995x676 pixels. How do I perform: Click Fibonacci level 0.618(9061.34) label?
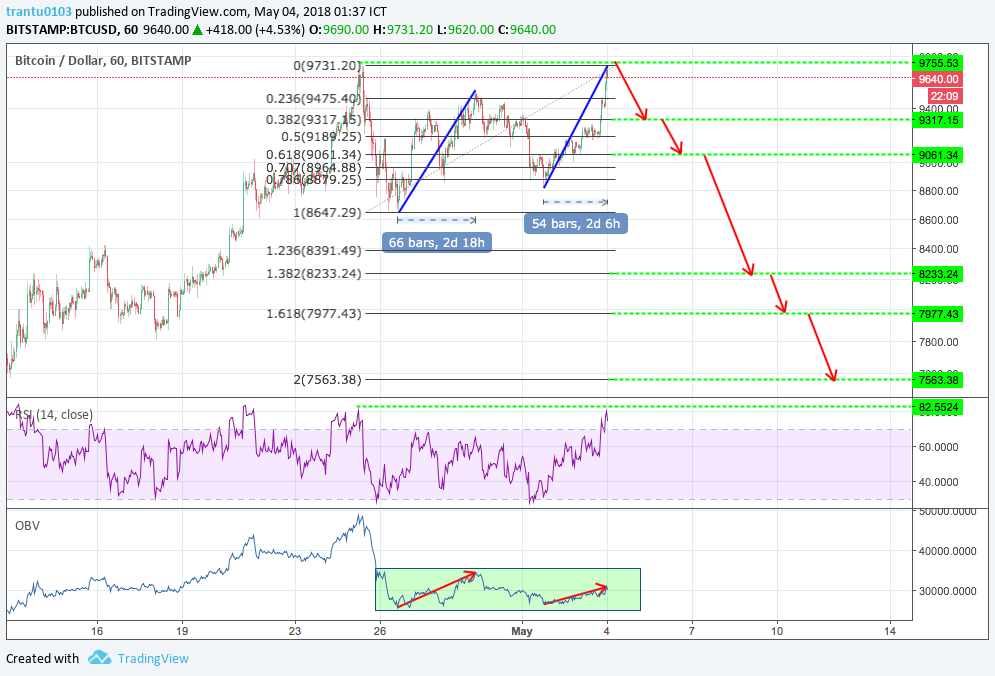click(313, 154)
